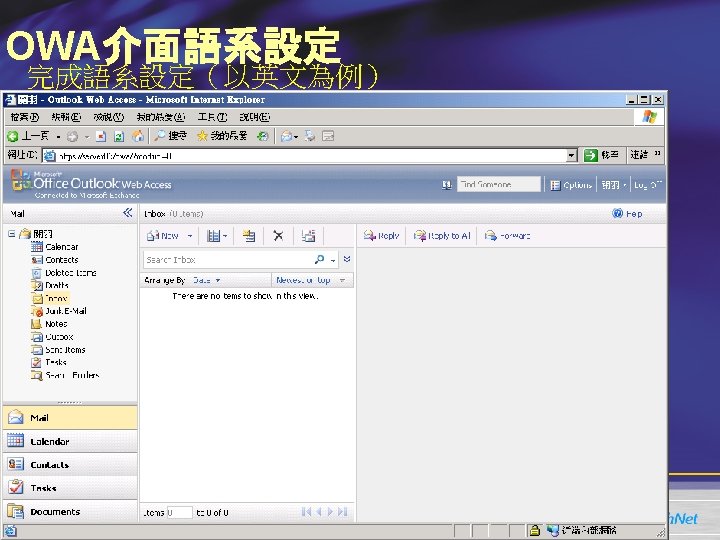The width and height of the screenshot is (720, 540).
Task: Switch to Mail navigation button
Action: (x=70, y=417)
